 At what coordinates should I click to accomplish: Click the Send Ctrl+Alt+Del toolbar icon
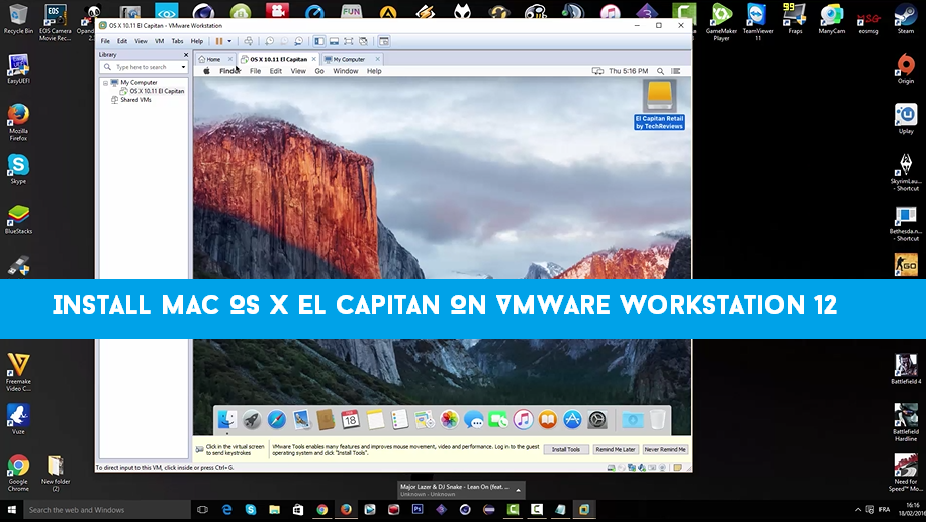[x=249, y=41]
